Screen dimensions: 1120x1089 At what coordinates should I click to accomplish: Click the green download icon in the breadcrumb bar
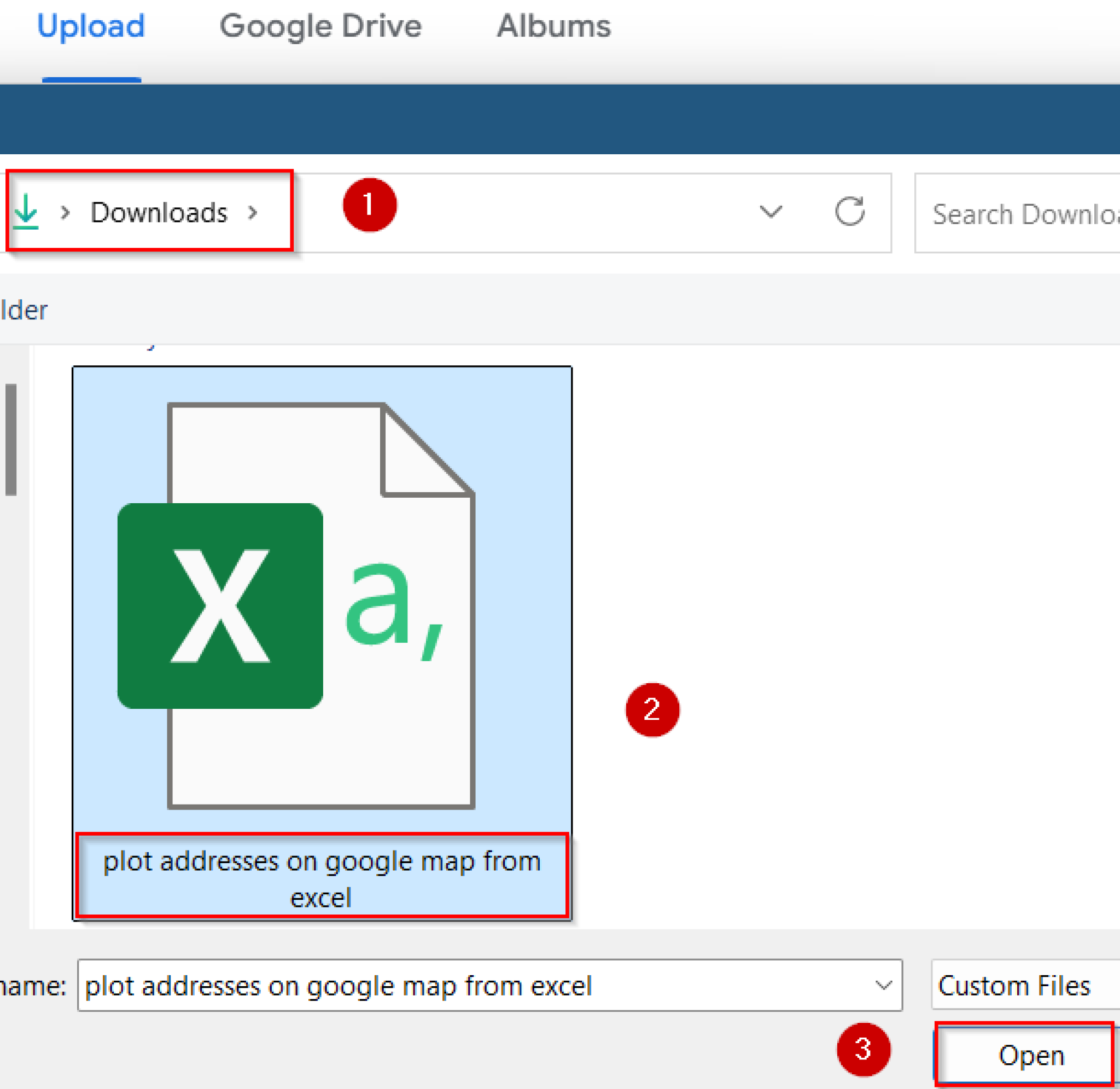point(27,212)
